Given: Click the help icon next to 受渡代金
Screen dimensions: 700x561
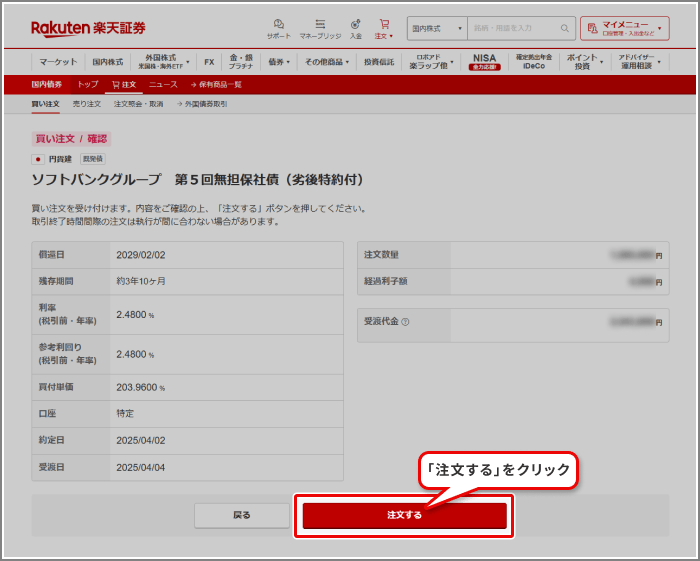Looking at the screenshot, I should pos(405,322).
